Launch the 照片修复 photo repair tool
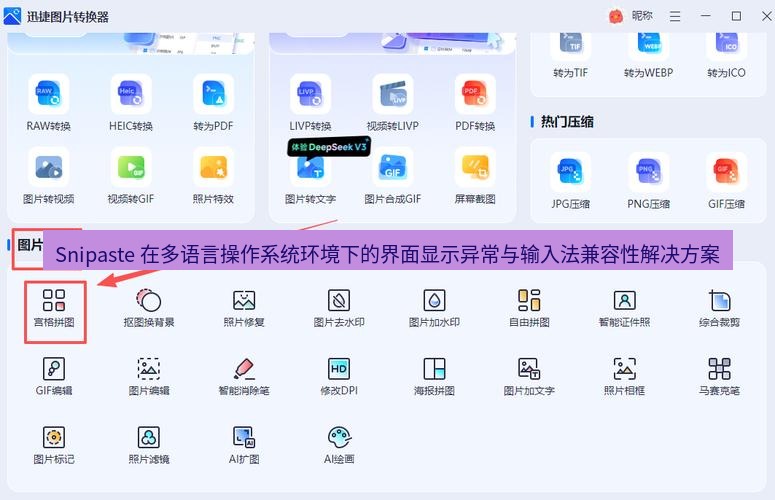 coord(244,308)
